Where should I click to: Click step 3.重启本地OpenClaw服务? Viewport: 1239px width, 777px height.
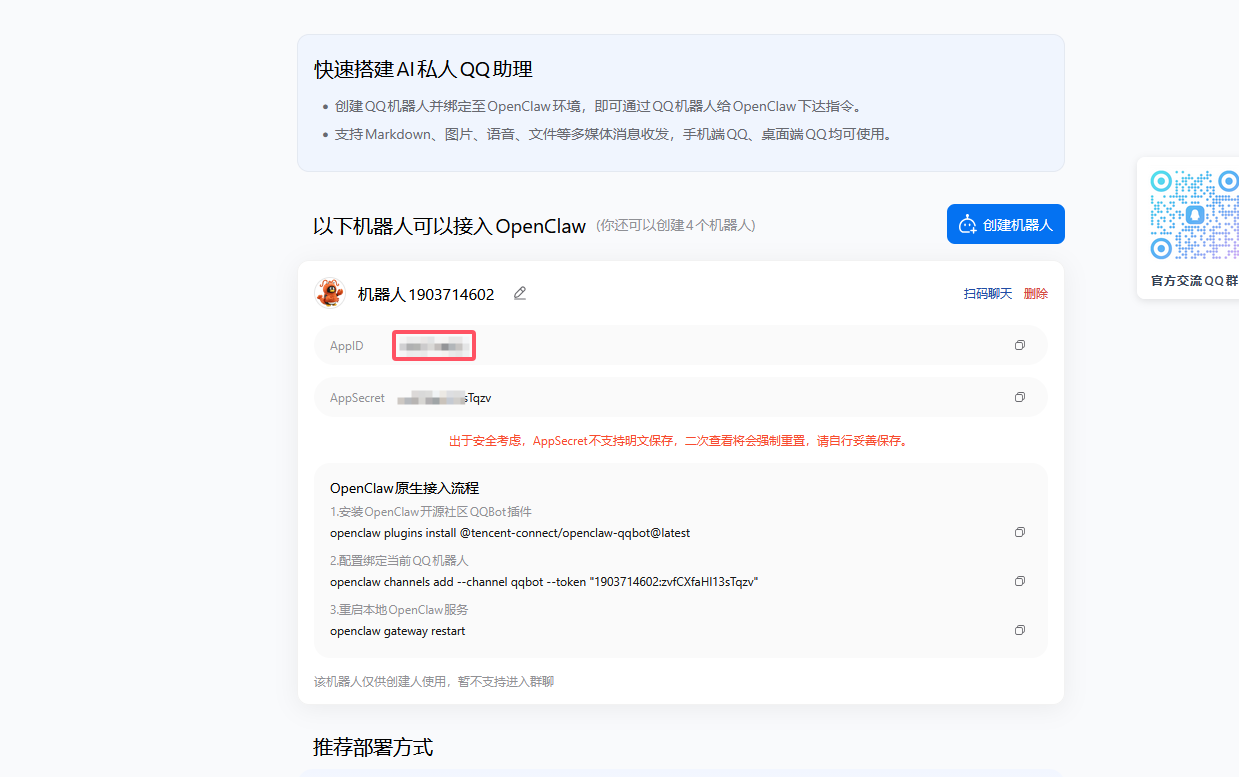point(399,610)
